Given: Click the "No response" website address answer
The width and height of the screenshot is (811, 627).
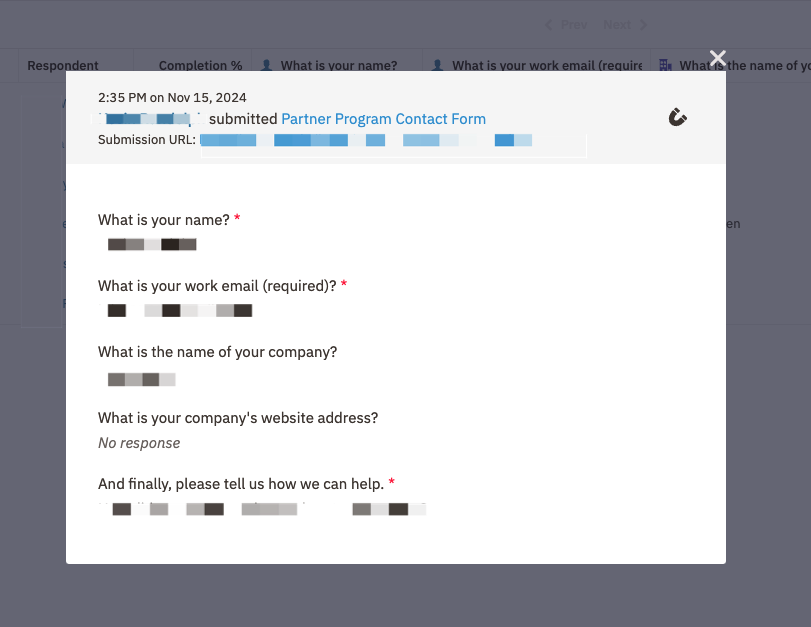Looking at the screenshot, I should coord(139,443).
